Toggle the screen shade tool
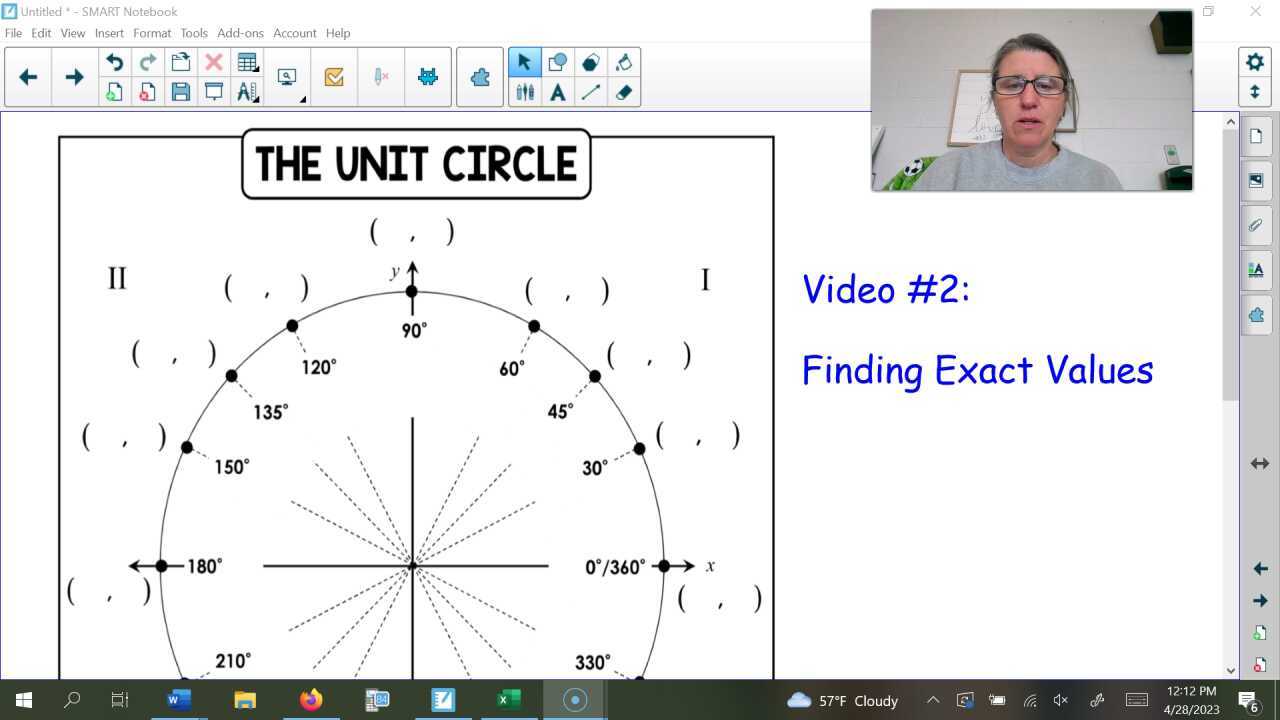This screenshot has width=1280, height=720. (x=214, y=92)
